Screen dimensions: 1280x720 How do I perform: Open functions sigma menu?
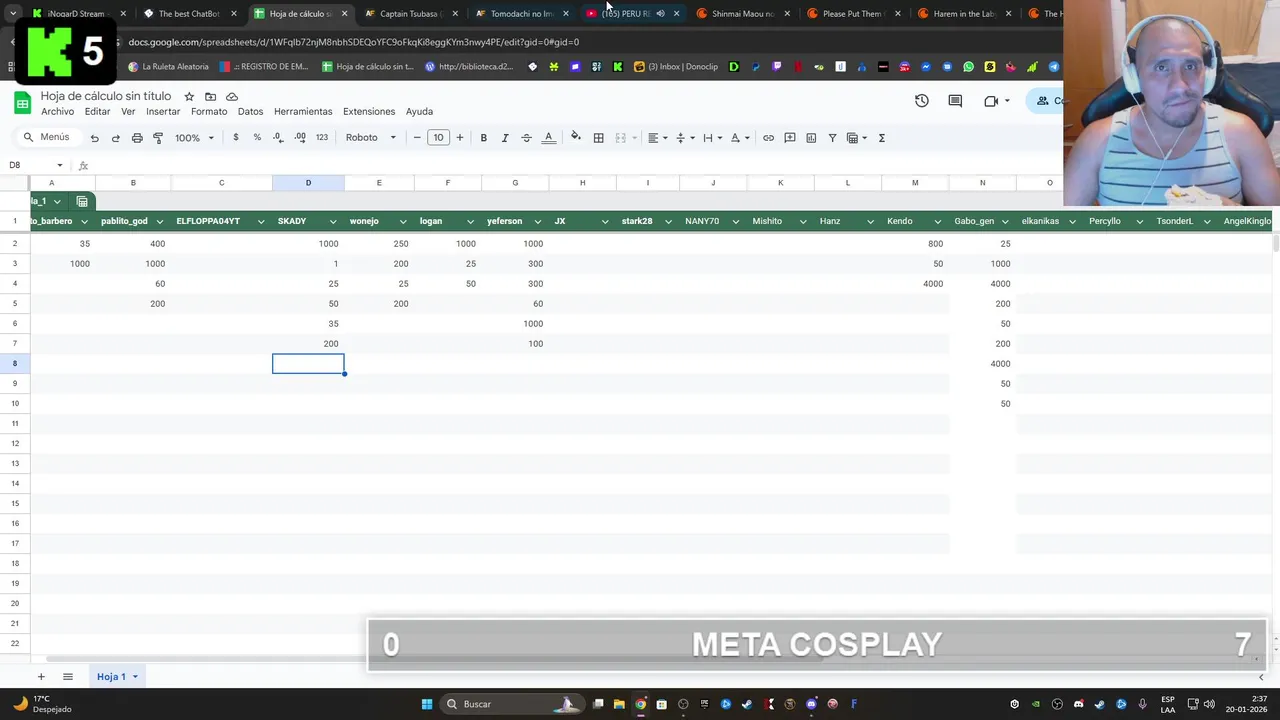881,138
